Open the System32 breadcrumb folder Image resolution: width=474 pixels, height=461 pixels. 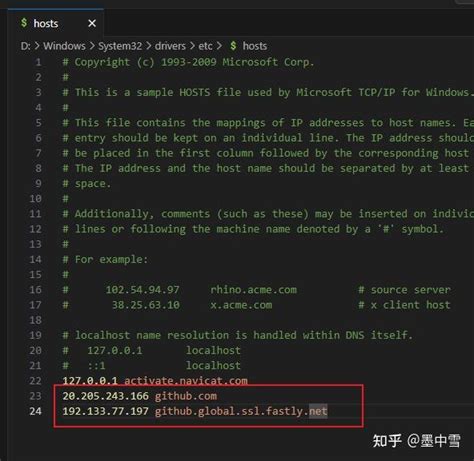[120, 46]
